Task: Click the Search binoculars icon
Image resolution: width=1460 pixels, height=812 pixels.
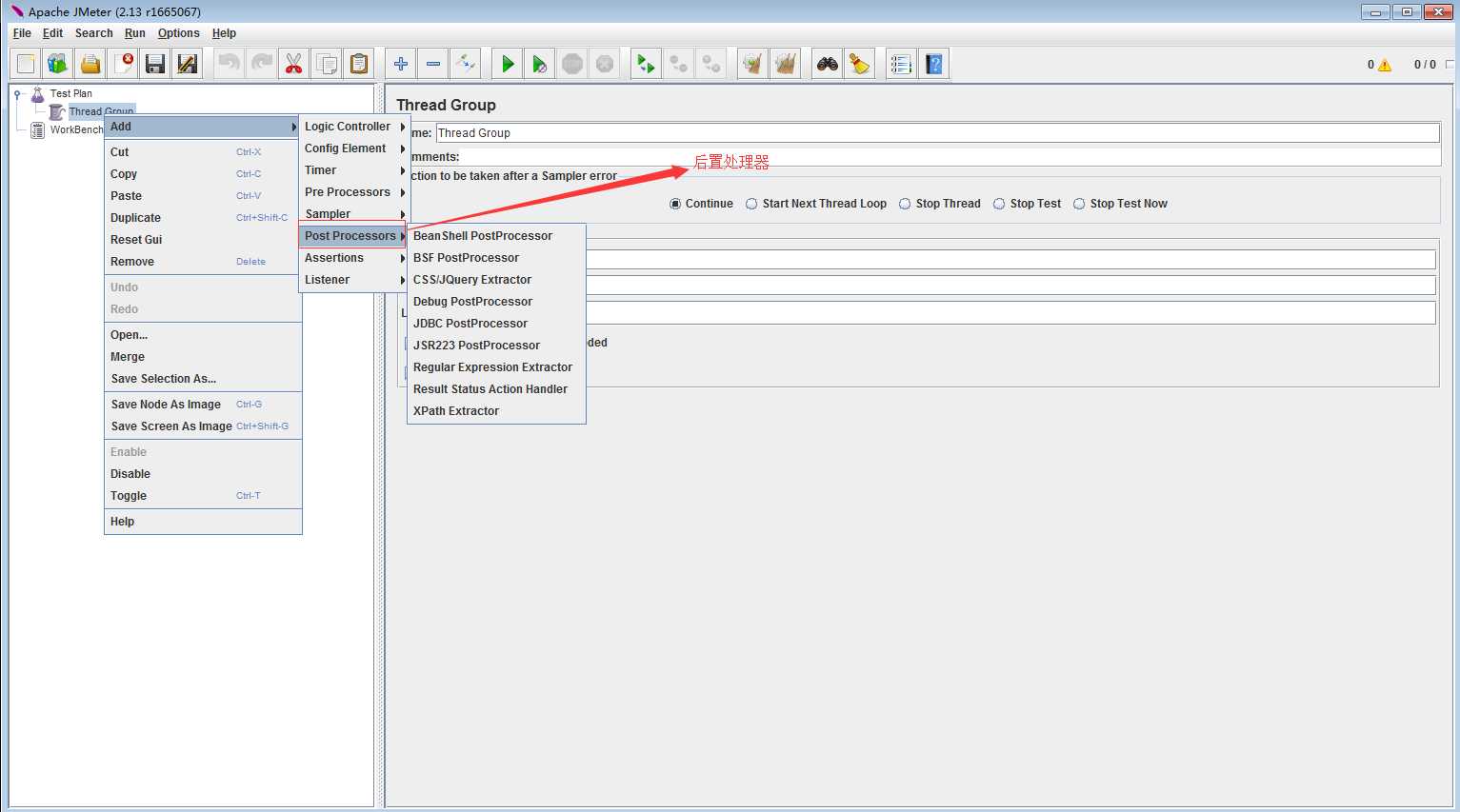Action: pyautogui.click(x=828, y=64)
